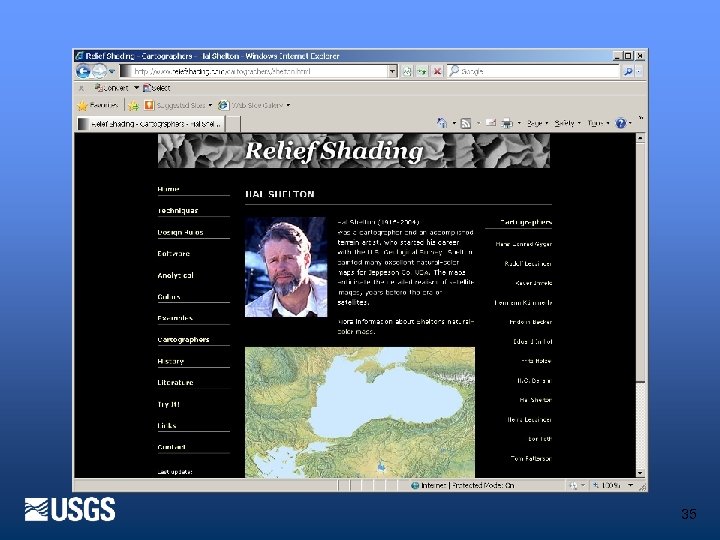This screenshot has height=540, width=720.
Task: Click the vertical scrollbar thumb
Action: [x=641, y=262]
